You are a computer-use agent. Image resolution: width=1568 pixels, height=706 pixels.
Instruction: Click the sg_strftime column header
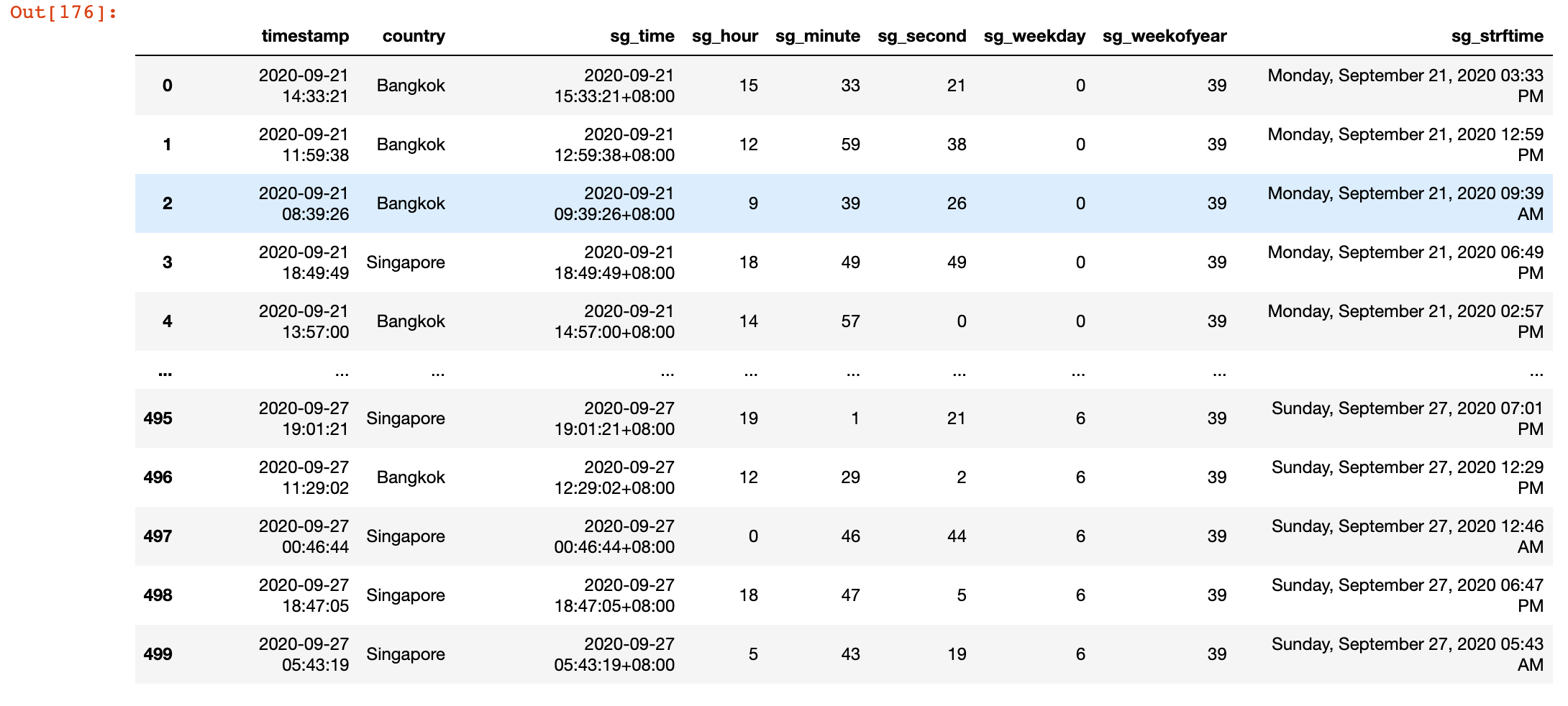point(1497,36)
